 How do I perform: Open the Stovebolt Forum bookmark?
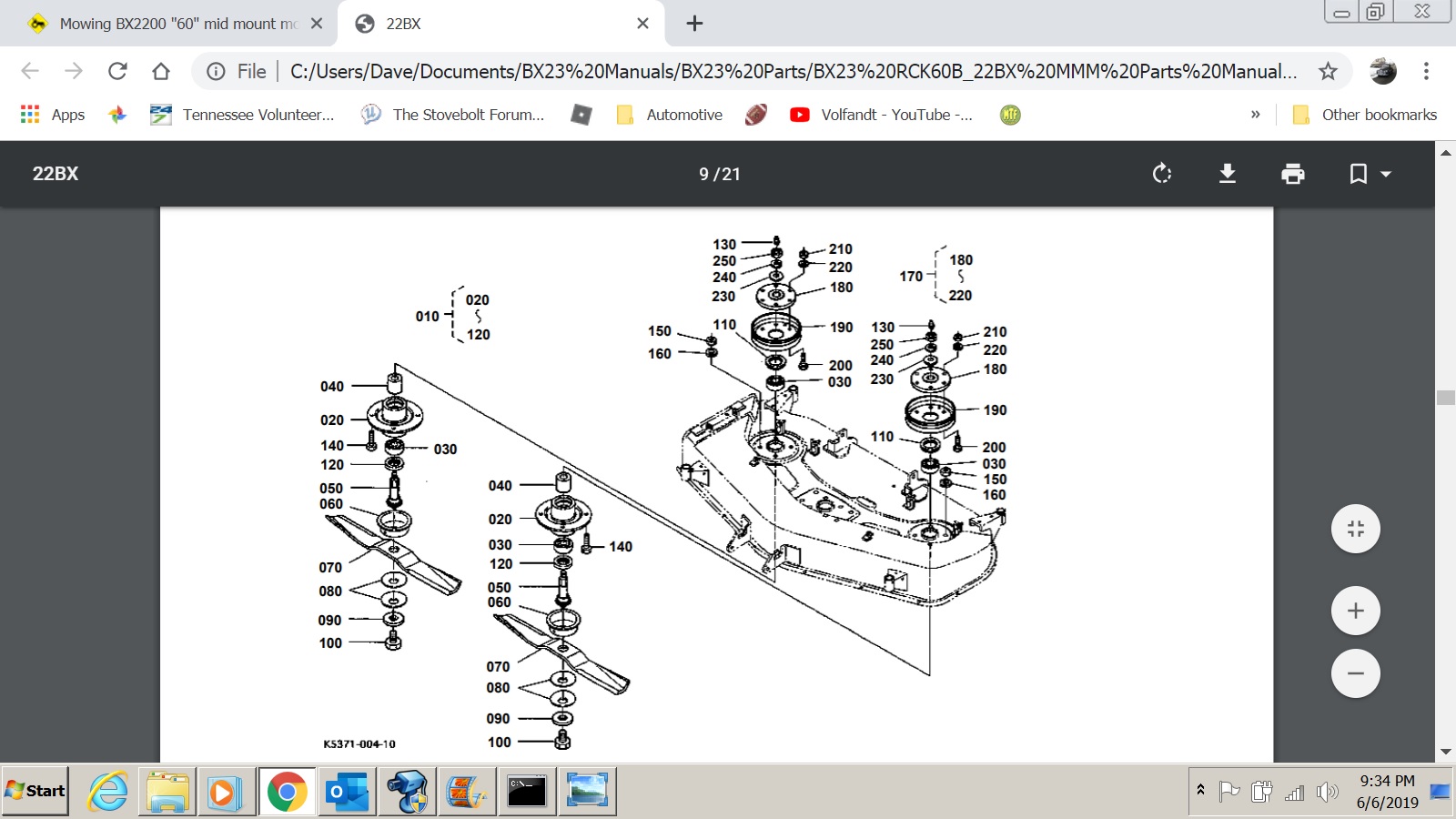(x=453, y=115)
